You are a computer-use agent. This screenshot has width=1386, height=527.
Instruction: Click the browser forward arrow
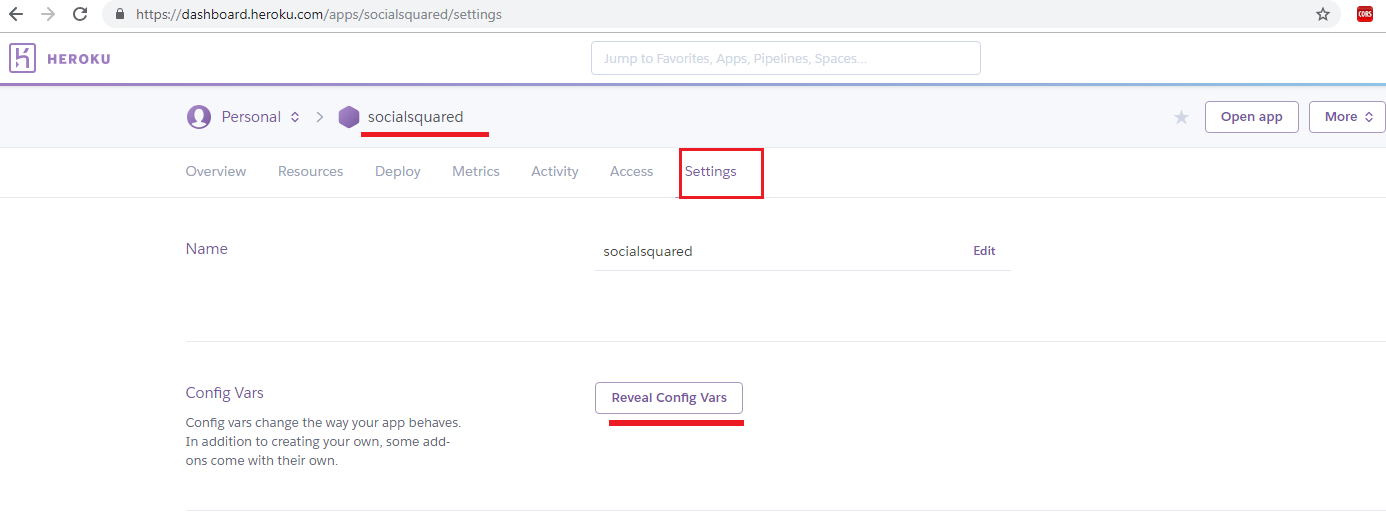[x=48, y=15]
